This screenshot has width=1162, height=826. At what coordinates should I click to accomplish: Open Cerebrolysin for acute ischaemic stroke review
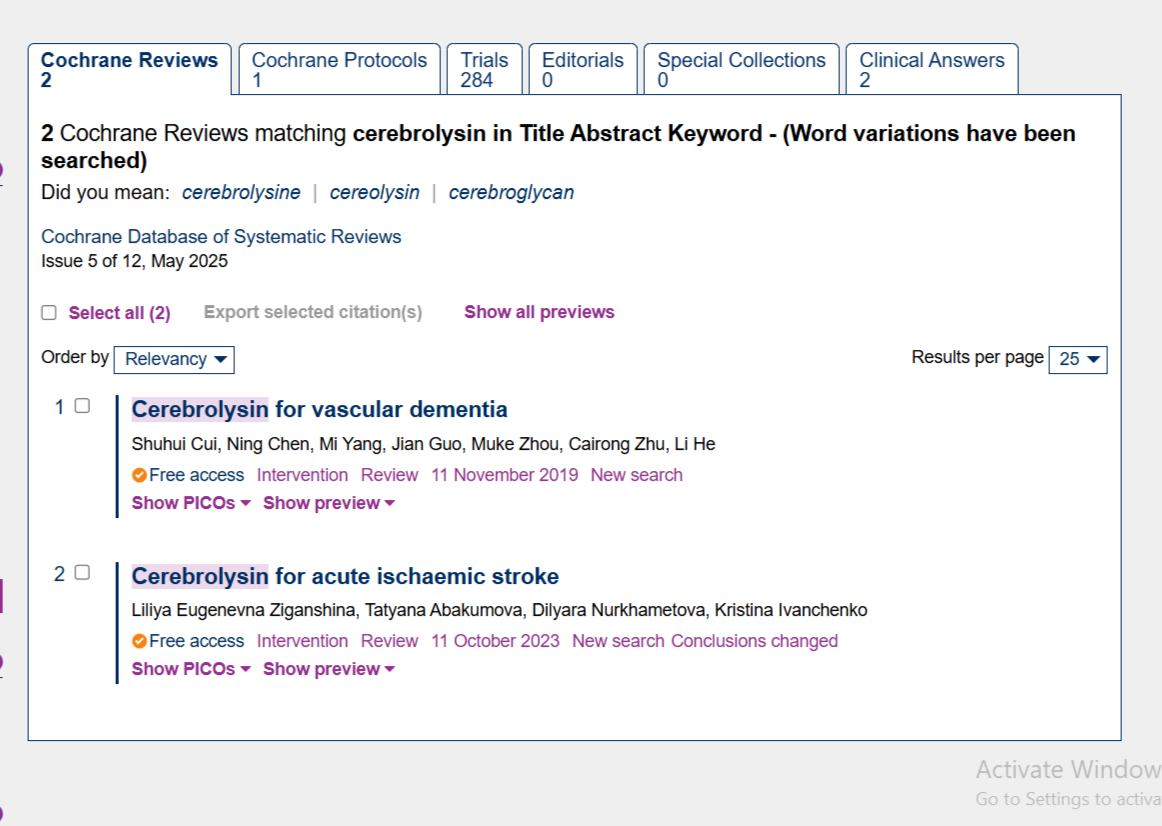click(x=345, y=576)
